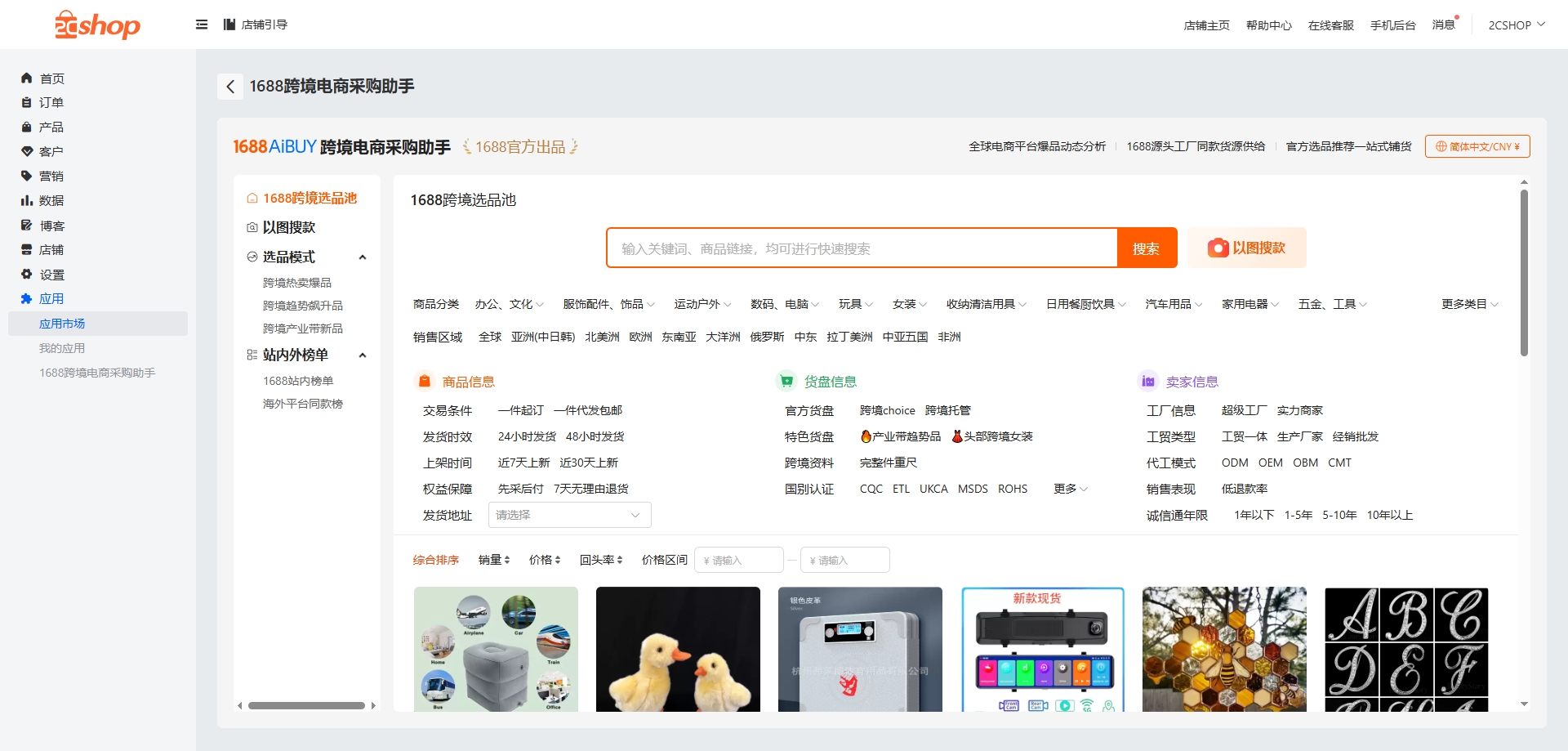Collapse the 选品模式 section
The image size is (1568, 751).
coord(363,257)
